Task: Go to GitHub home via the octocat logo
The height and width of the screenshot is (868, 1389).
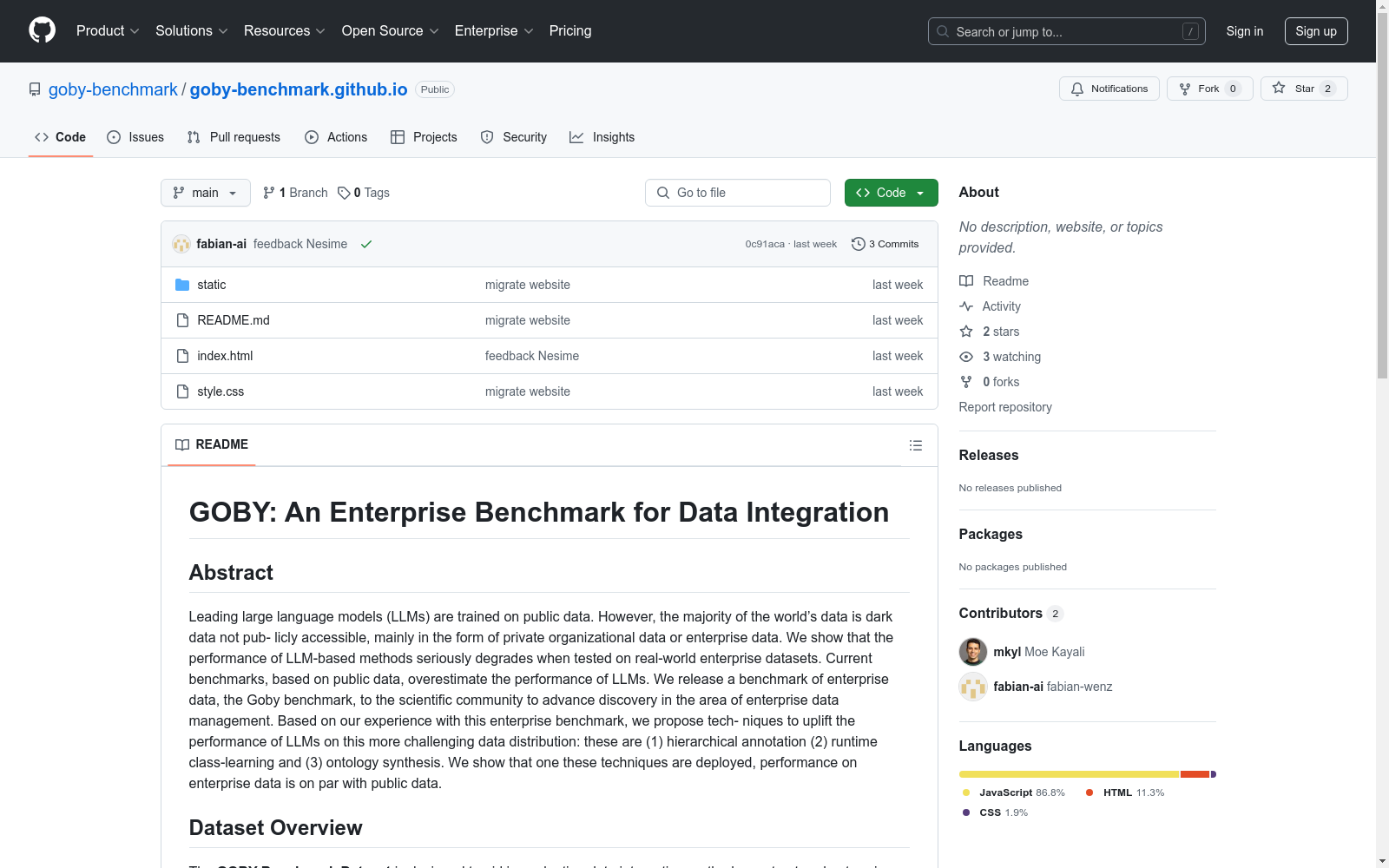Action: point(42,30)
